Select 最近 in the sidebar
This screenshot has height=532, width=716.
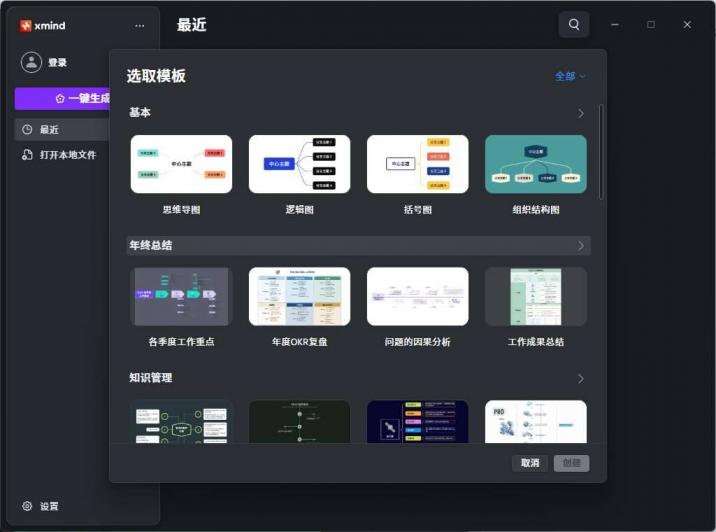click(62, 130)
